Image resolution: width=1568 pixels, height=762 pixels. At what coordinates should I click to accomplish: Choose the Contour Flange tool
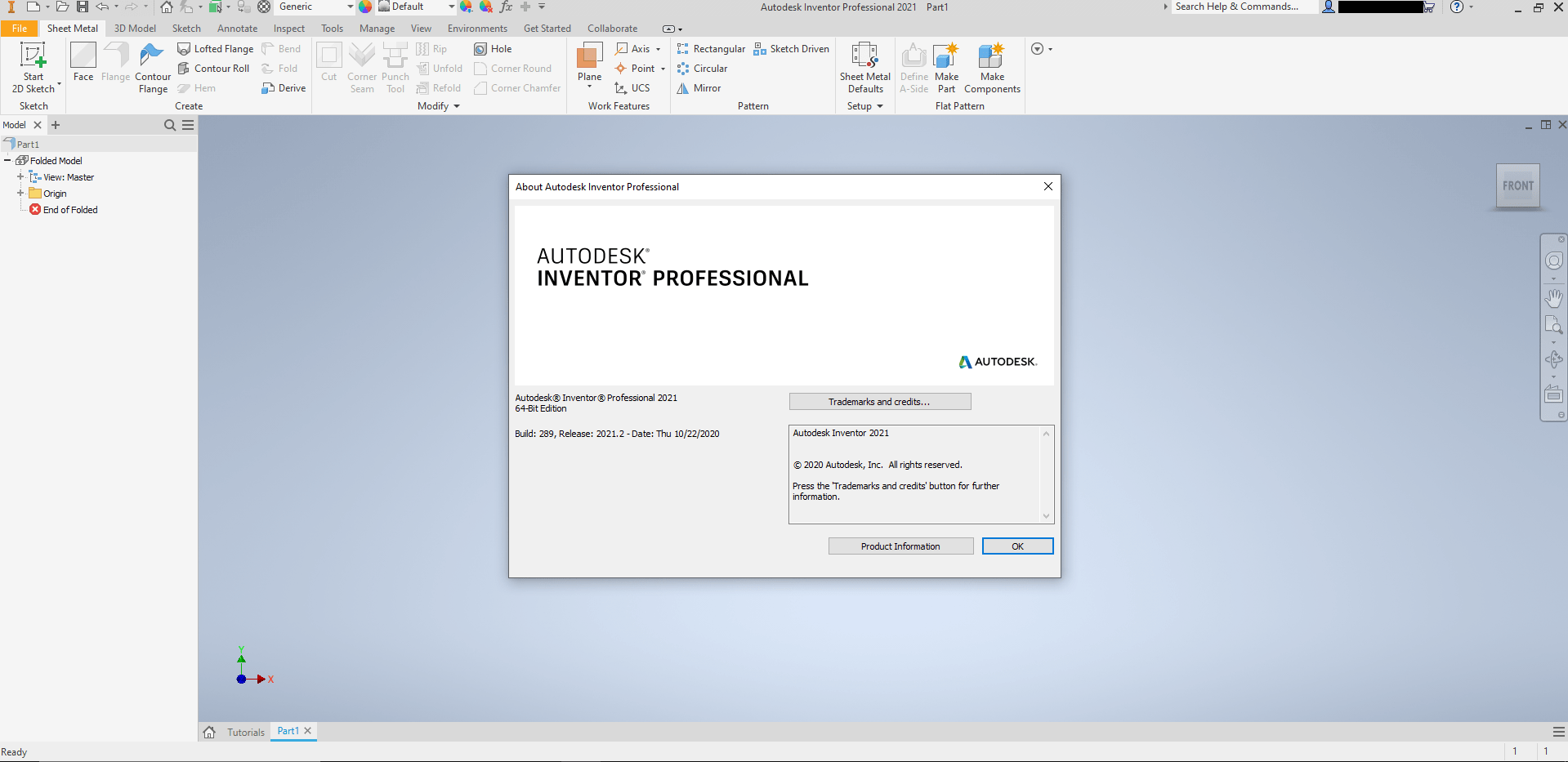153,68
